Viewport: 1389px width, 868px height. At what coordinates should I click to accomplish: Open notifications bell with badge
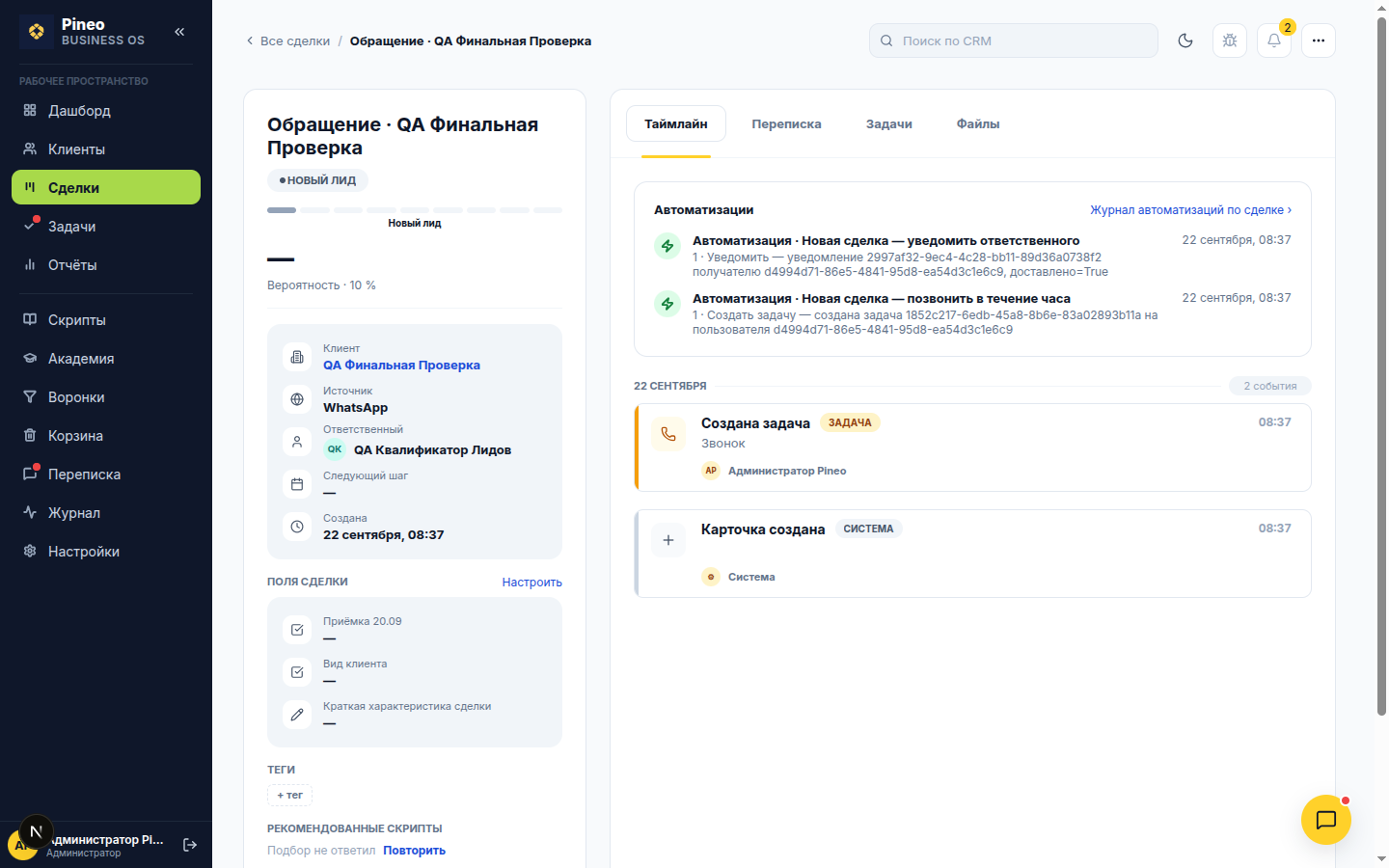[x=1274, y=41]
